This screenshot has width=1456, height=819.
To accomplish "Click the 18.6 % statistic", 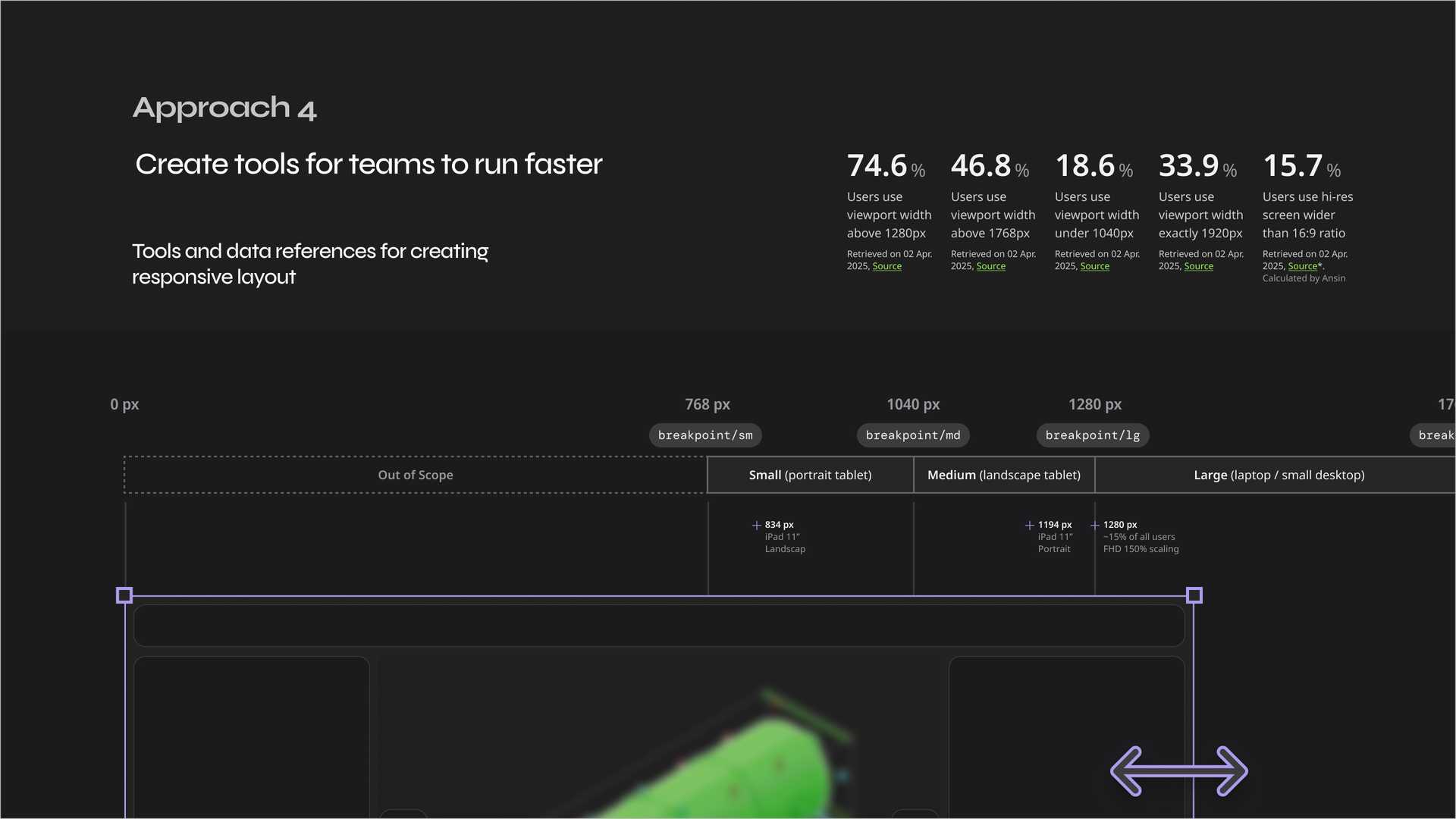I will (x=1094, y=166).
